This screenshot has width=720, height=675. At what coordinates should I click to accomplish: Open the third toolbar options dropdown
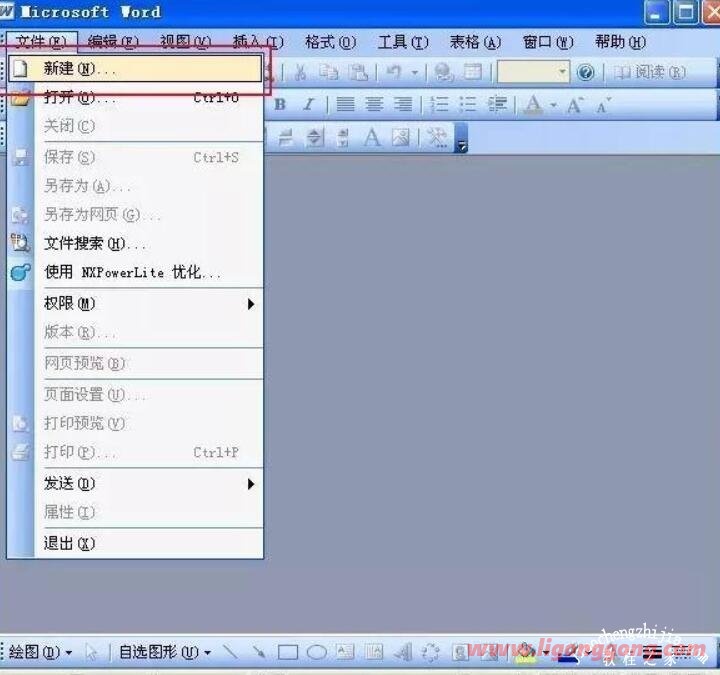[x=461, y=138]
